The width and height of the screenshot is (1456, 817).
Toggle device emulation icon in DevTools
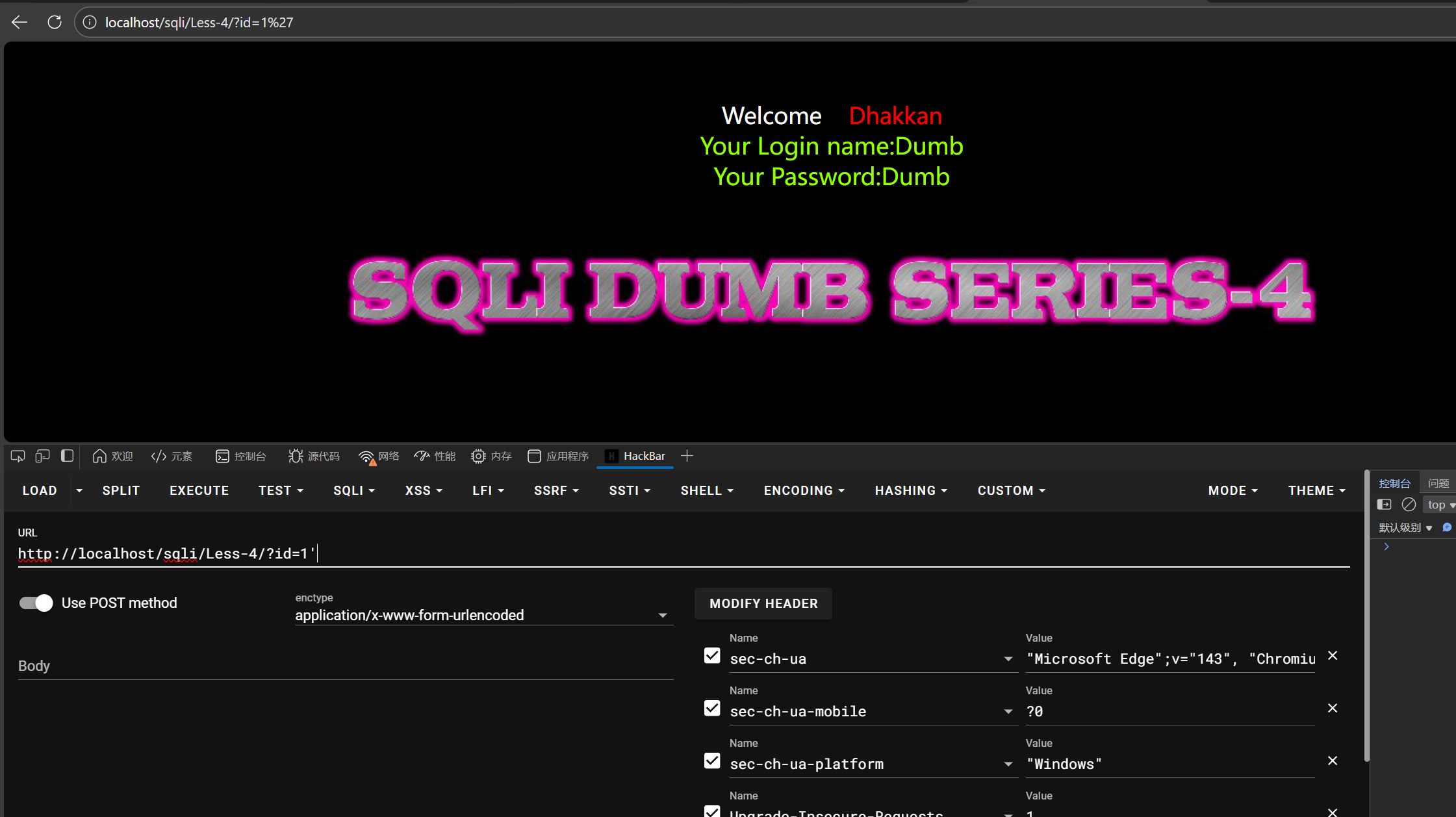click(x=42, y=456)
